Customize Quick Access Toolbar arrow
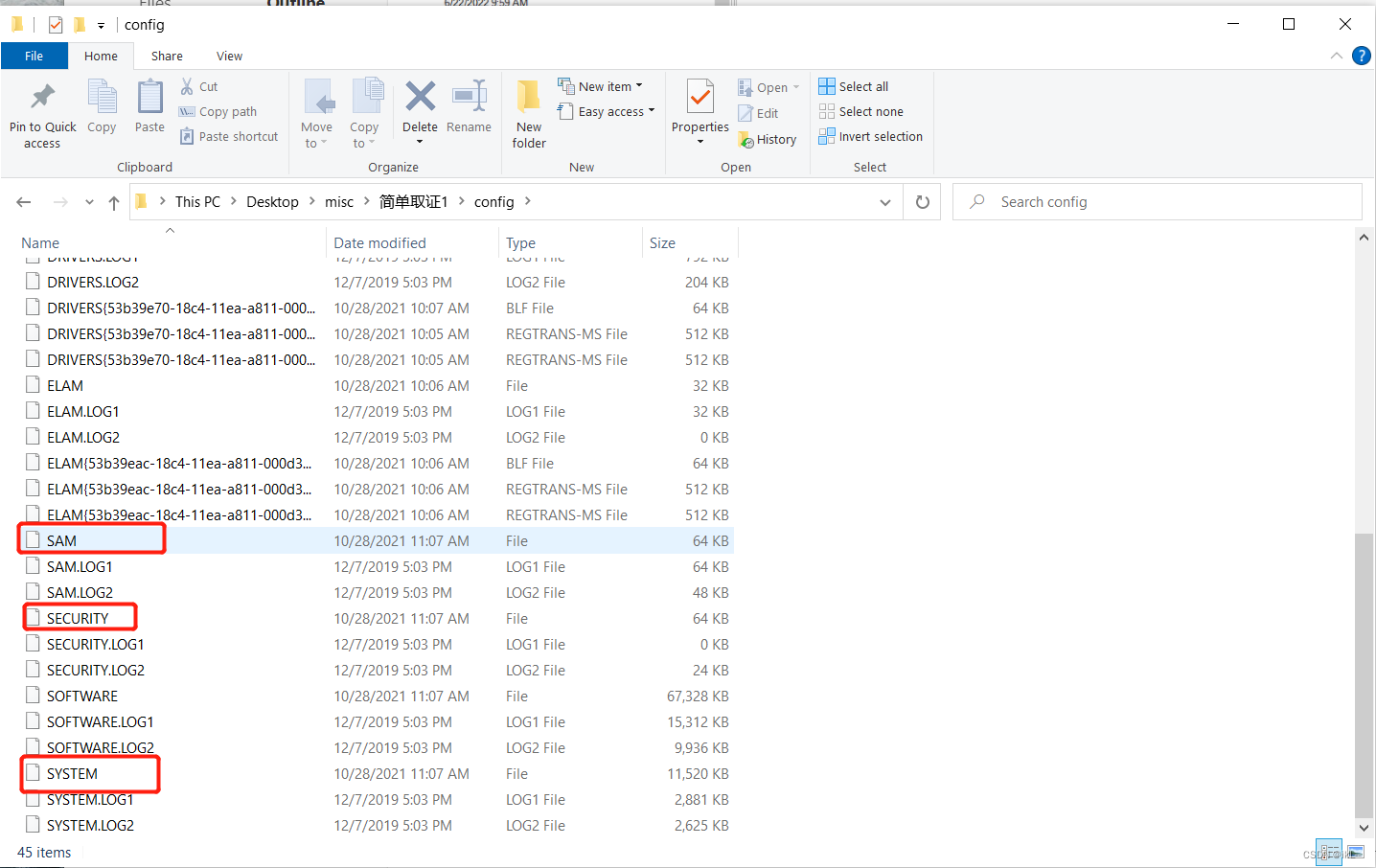The height and width of the screenshot is (868, 1376). [x=101, y=26]
